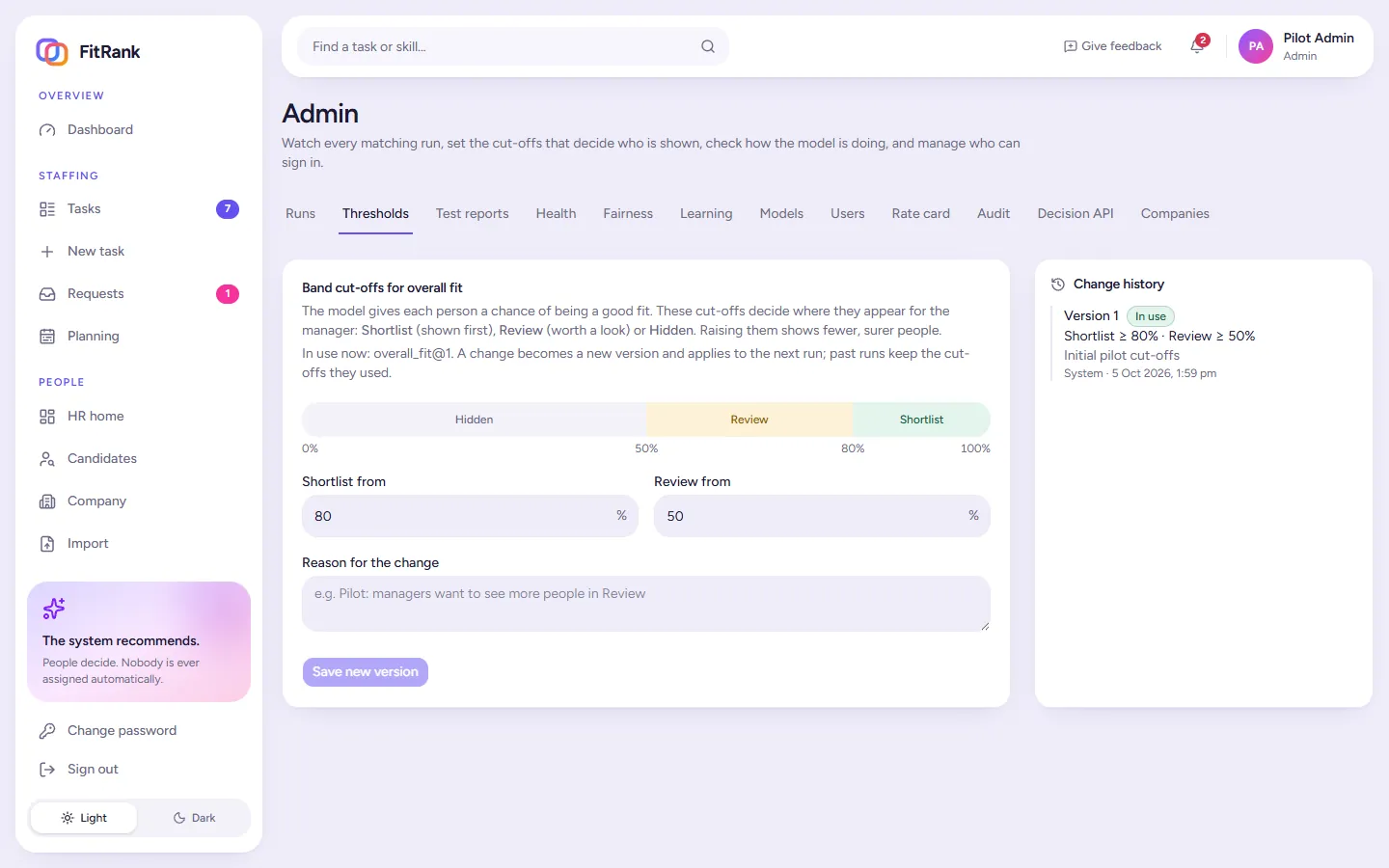This screenshot has height=868, width=1389.
Task: Click the Company building icon
Action: coord(47,502)
